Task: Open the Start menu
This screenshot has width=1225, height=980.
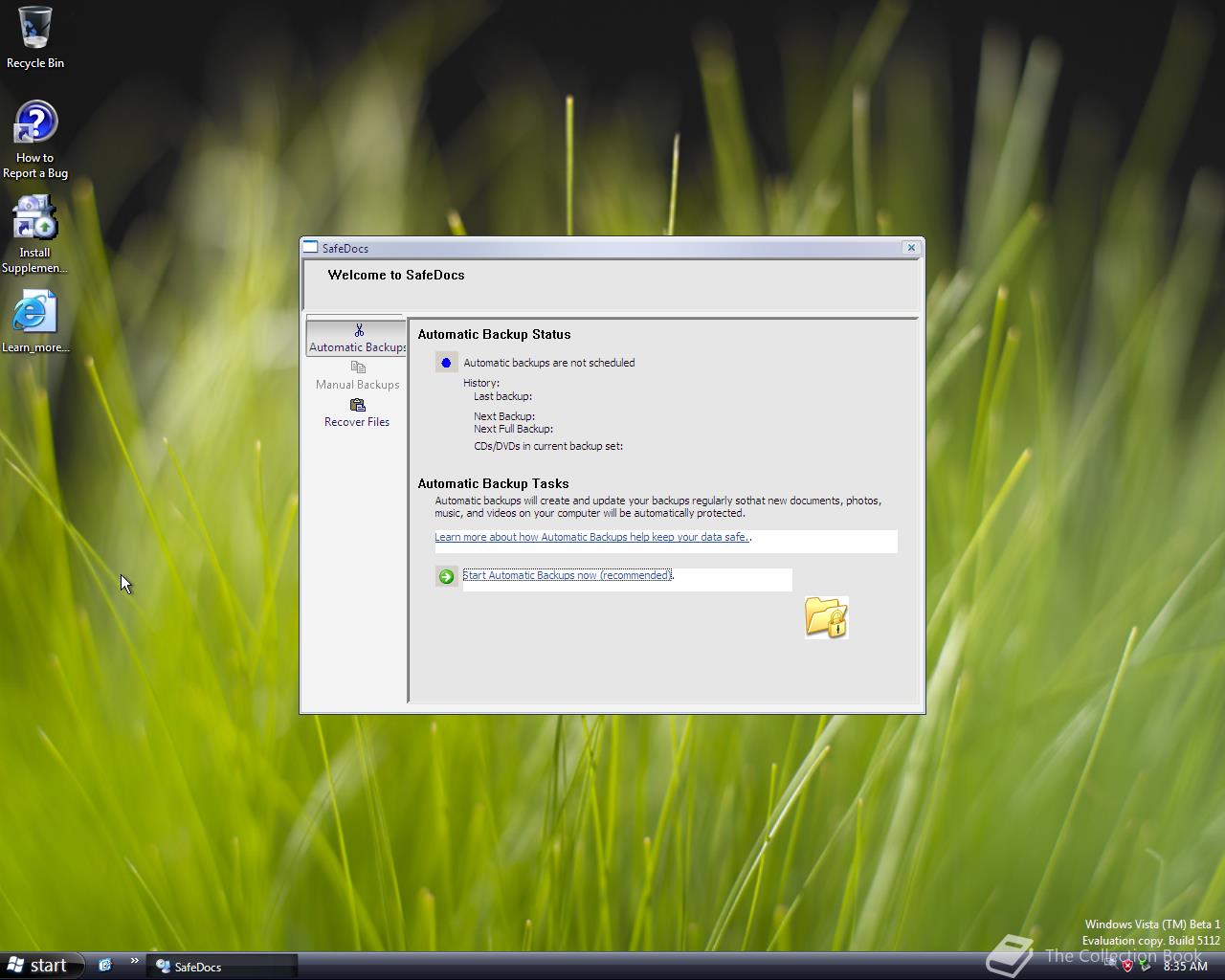Action: pos(40,966)
